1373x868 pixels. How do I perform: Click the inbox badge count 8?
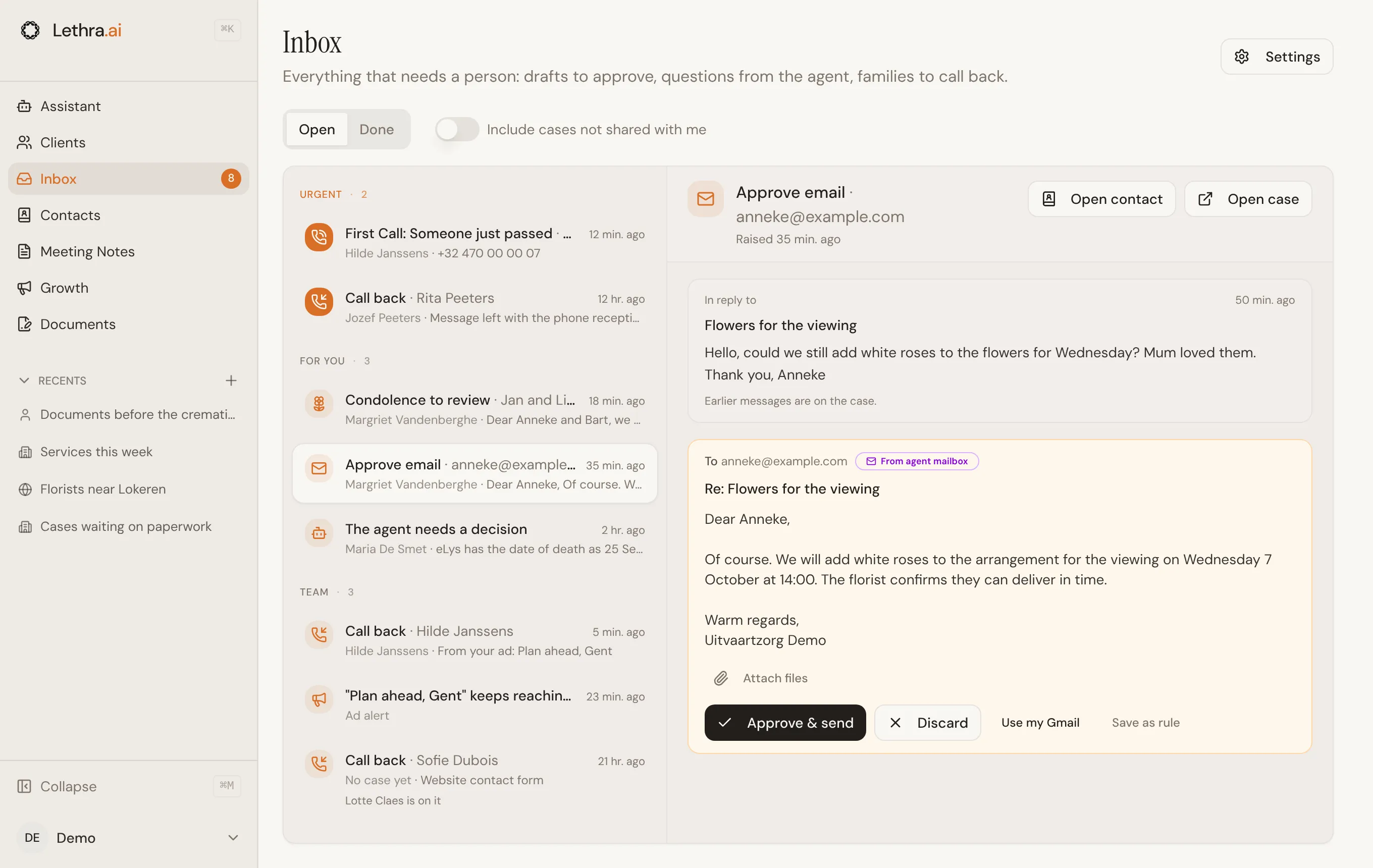(231, 178)
